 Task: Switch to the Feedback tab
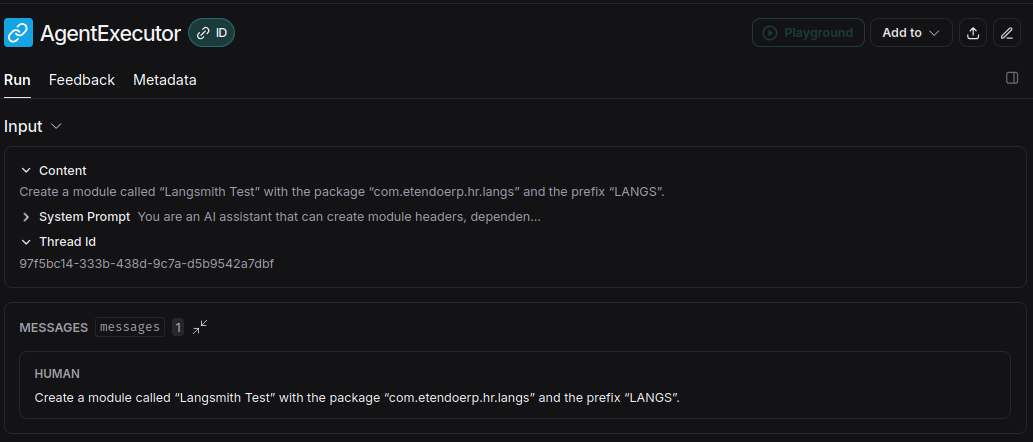[82, 80]
